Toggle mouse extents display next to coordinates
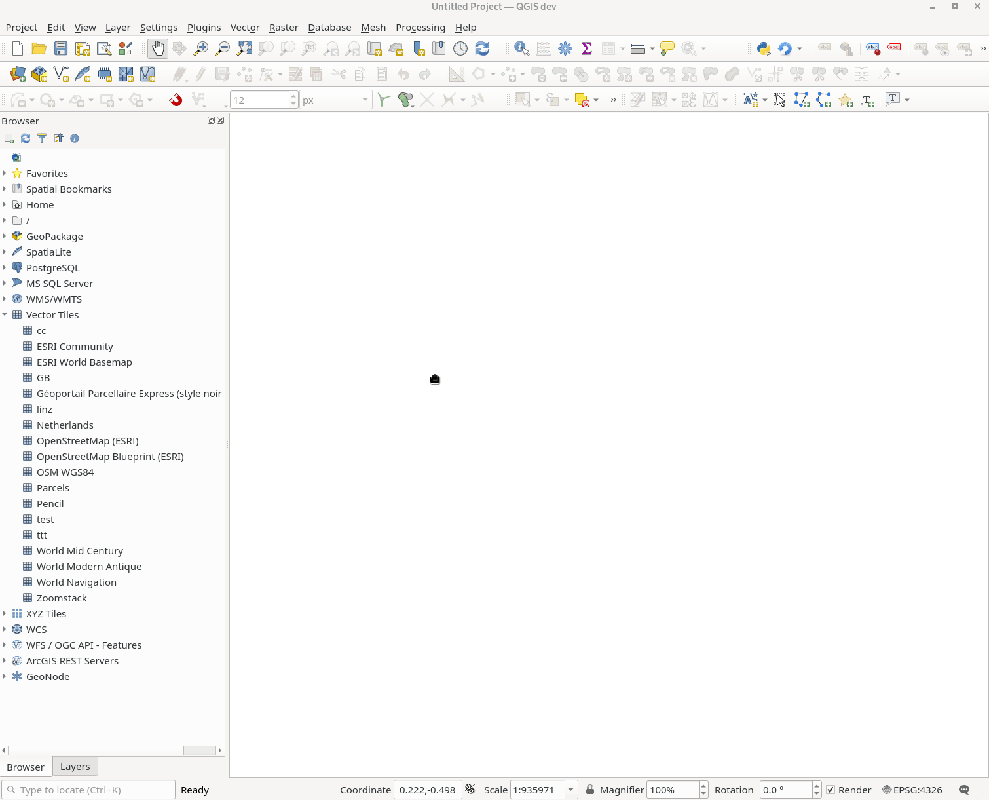This screenshot has height=800, width=989. coord(470,790)
